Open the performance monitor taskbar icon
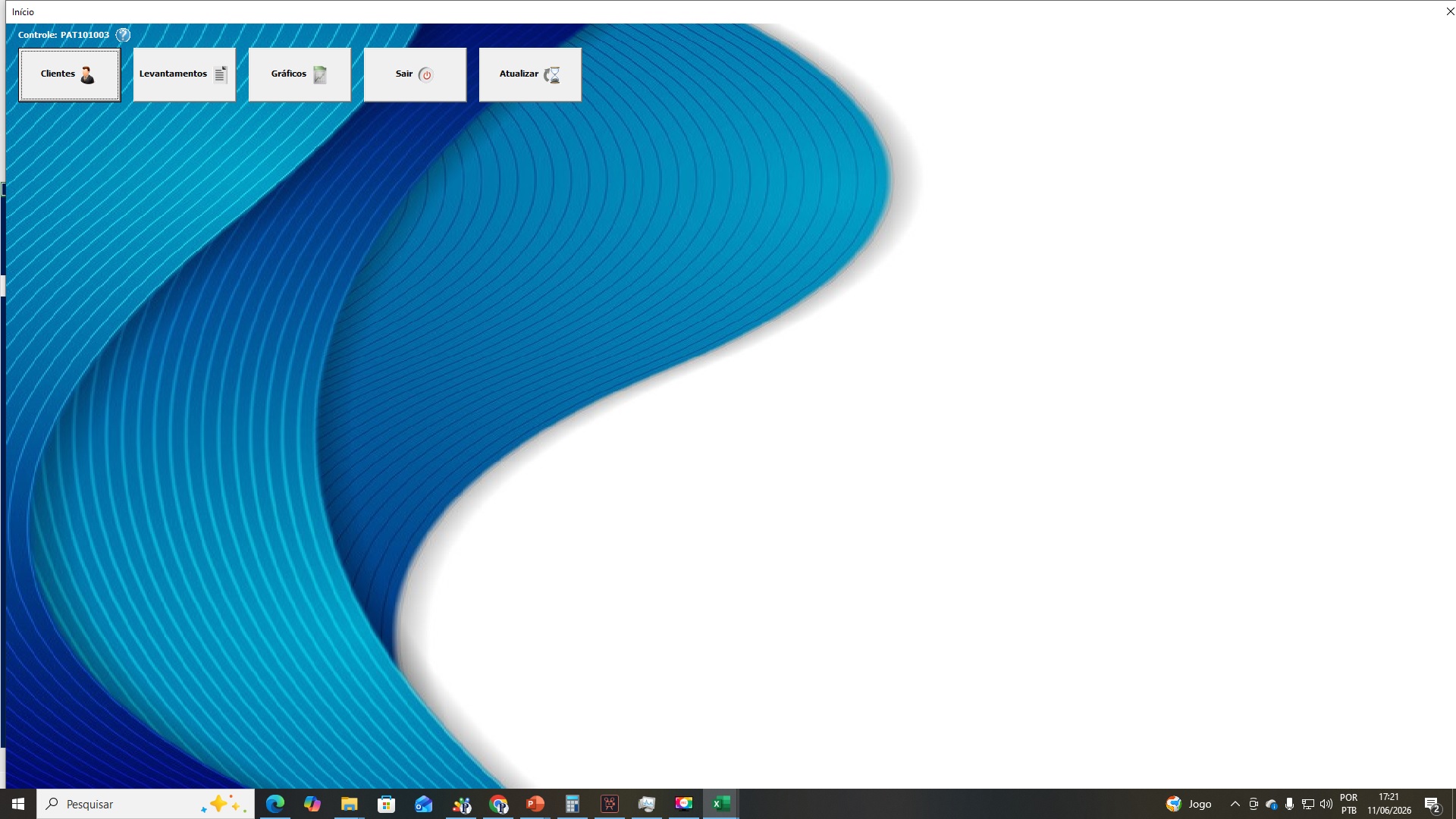The width and height of the screenshot is (1456, 819). coord(647,804)
